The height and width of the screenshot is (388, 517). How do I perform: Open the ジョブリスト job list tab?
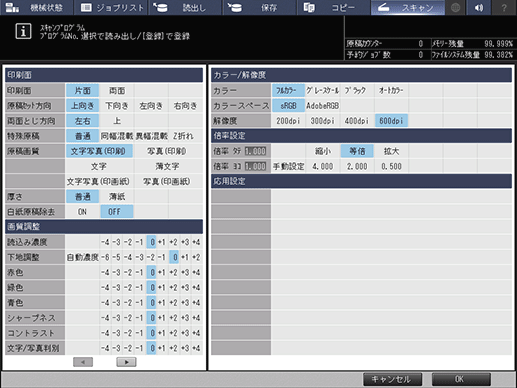pos(112,7)
